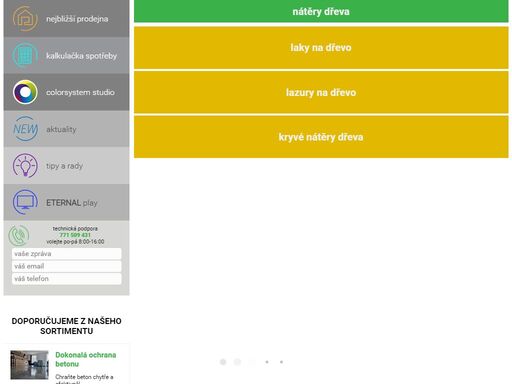
Task: Click the technická podpora label text
Action: click(75, 229)
